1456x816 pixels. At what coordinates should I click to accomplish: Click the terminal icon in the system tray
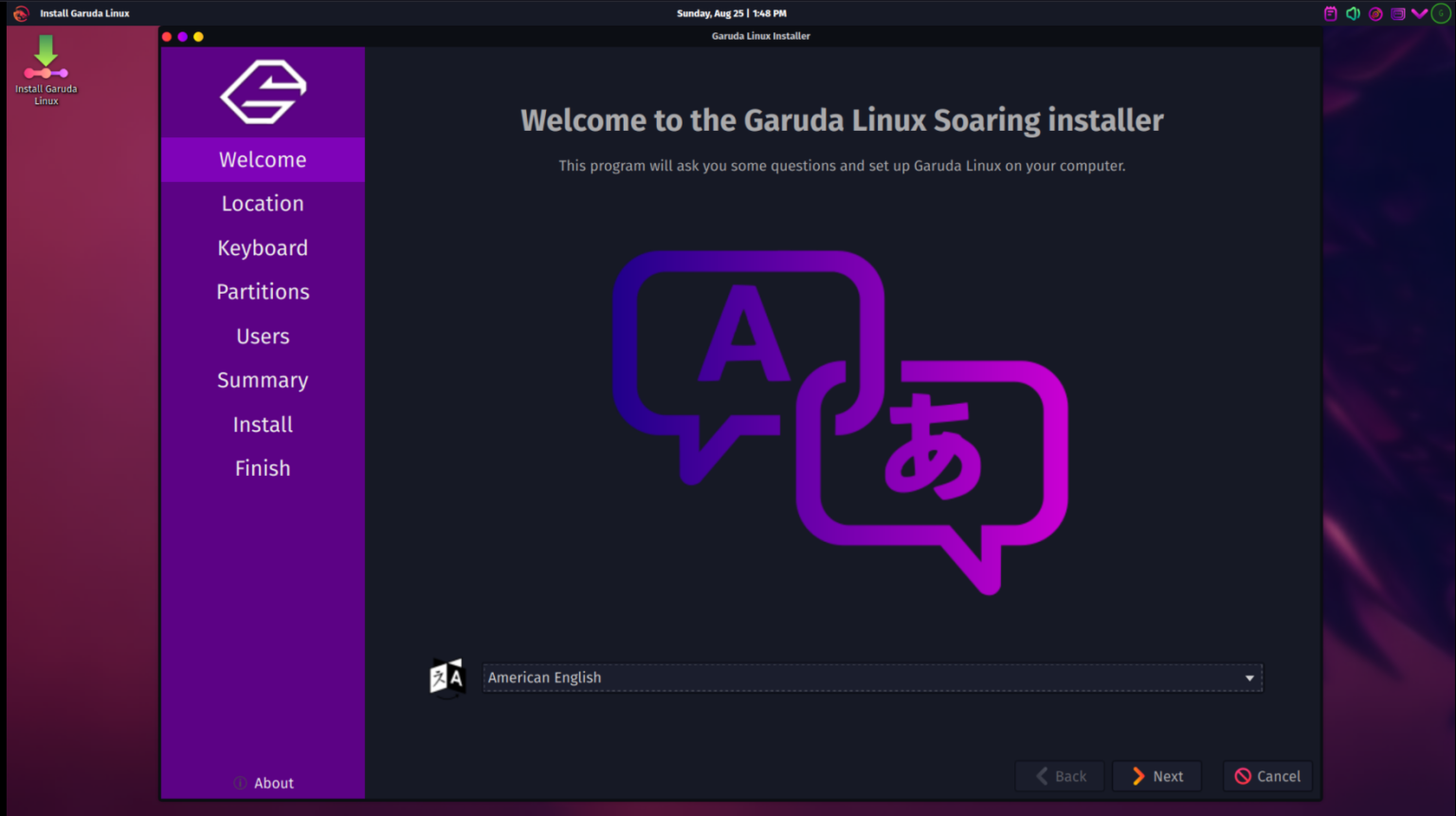click(x=1396, y=13)
